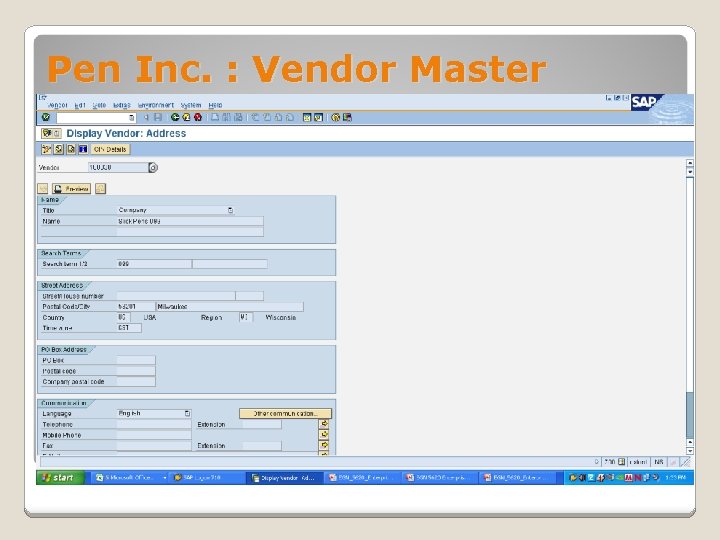Switch to SAP Logon taskbar item
720x540 pixels.
[x=206, y=478]
